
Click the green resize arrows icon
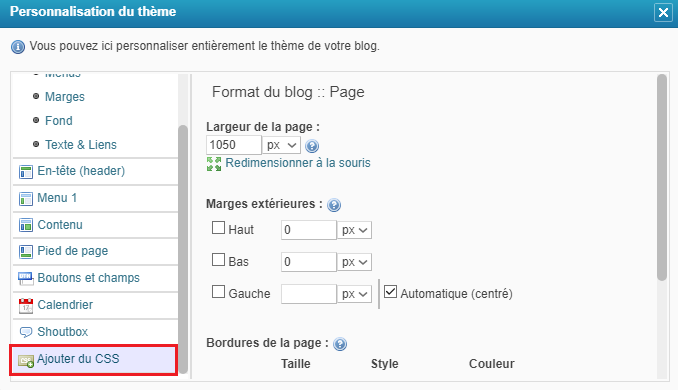[x=214, y=164]
